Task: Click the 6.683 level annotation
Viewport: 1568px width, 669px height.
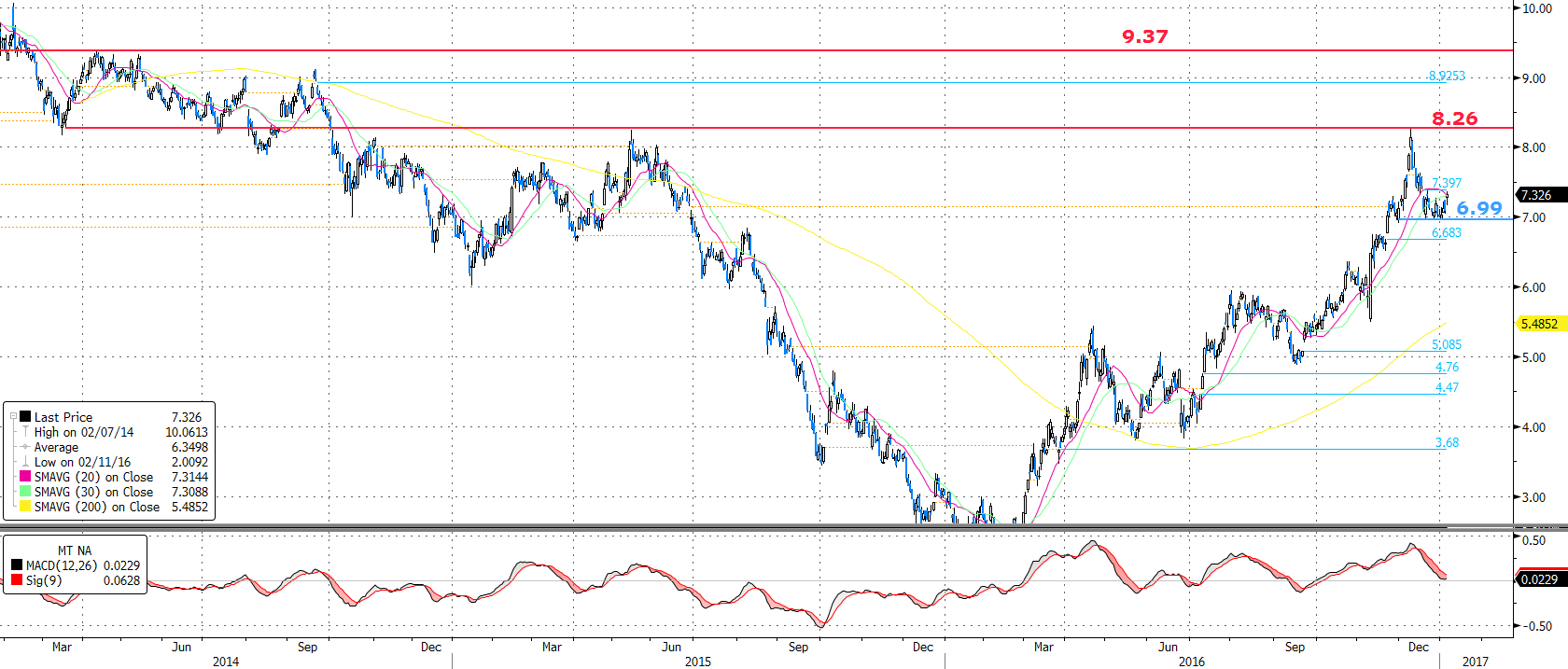Action: (x=1447, y=232)
